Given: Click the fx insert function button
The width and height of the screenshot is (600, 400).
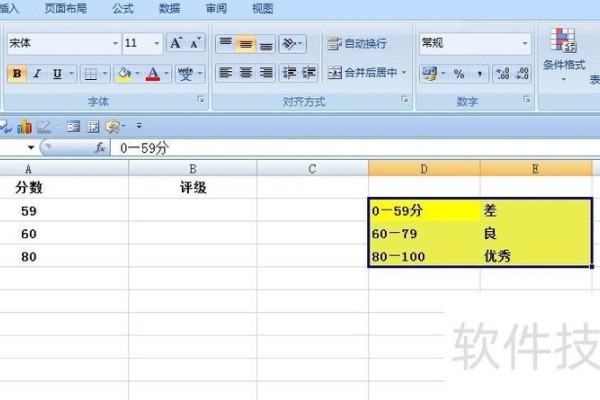Looking at the screenshot, I should (100, 147).
